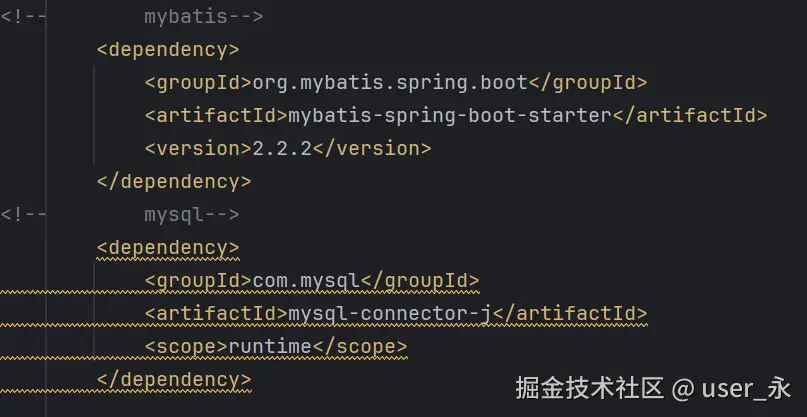807x417 pixels.
Task: Click the closing </version> tag
Action: tap(371, 149)
